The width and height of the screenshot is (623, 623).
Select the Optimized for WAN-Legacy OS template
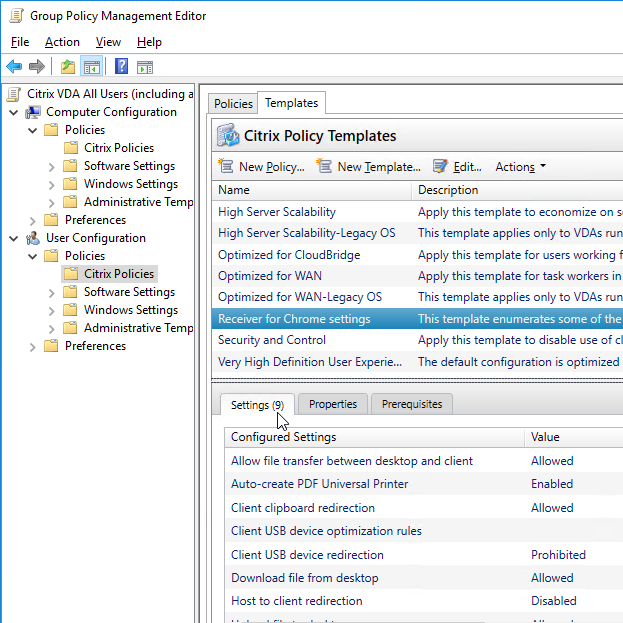[417, 297]
